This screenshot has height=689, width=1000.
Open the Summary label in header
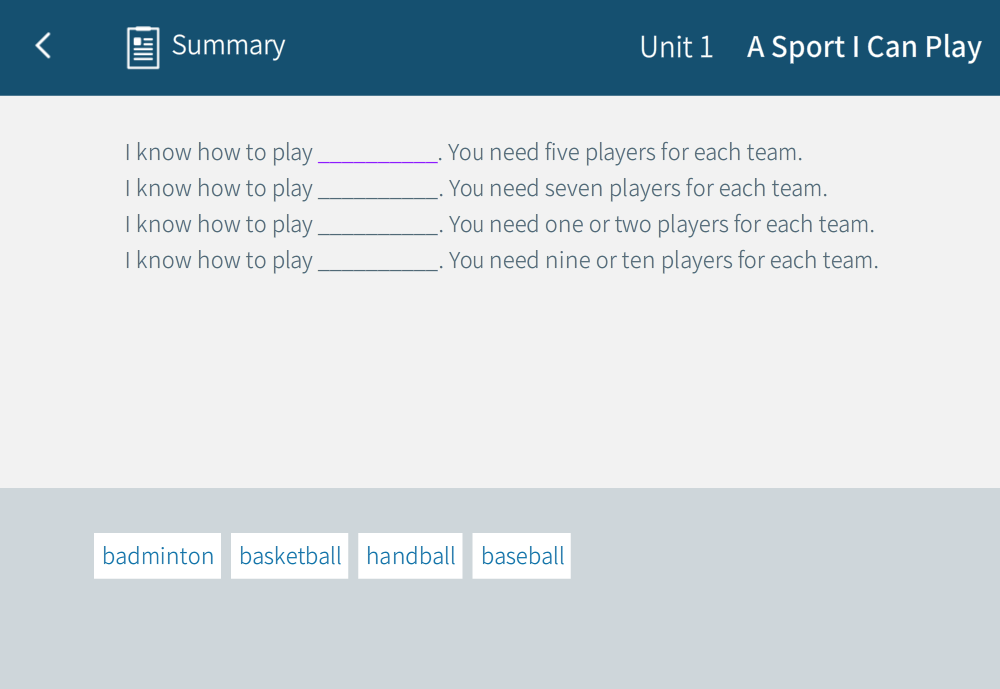click(228, 46)
